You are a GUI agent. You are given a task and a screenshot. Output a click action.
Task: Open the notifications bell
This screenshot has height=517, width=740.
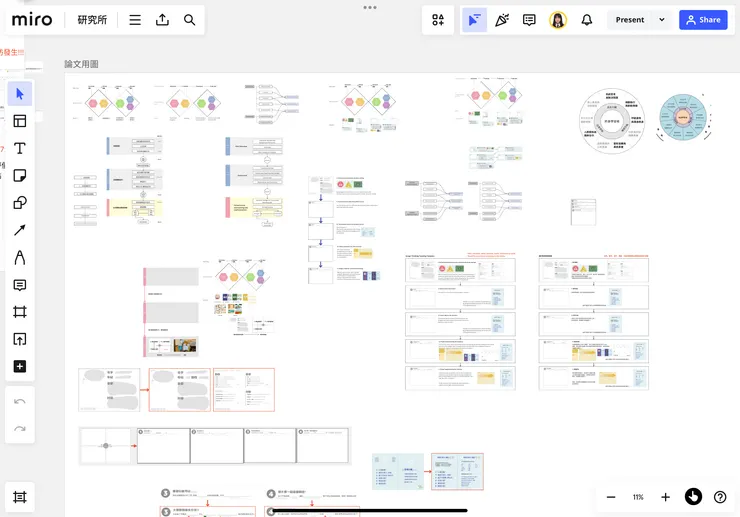point(587,20)
